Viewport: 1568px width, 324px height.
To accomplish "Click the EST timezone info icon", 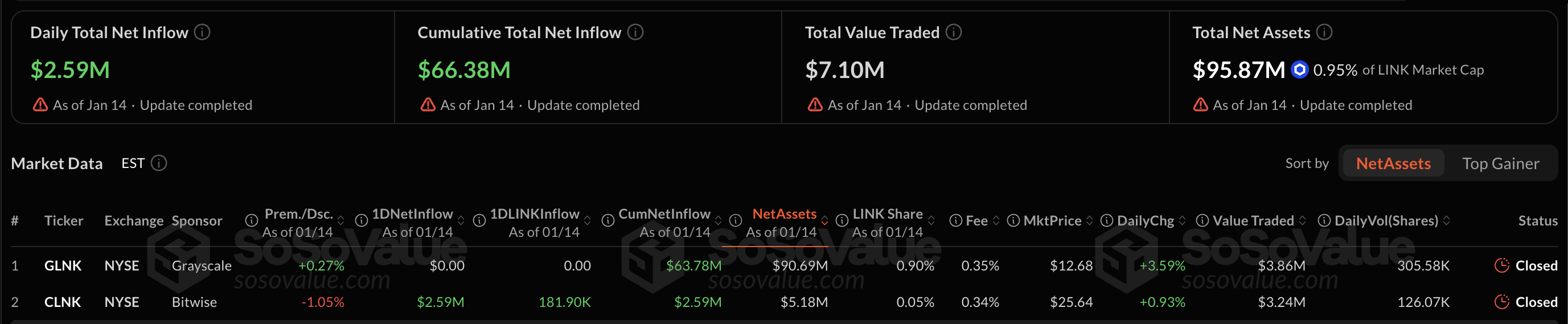I will (x=159, y=163).
